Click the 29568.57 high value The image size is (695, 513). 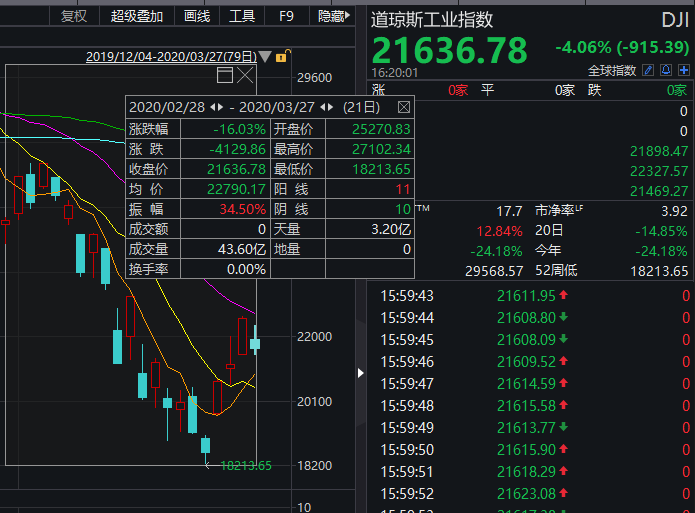click(494, 271)
